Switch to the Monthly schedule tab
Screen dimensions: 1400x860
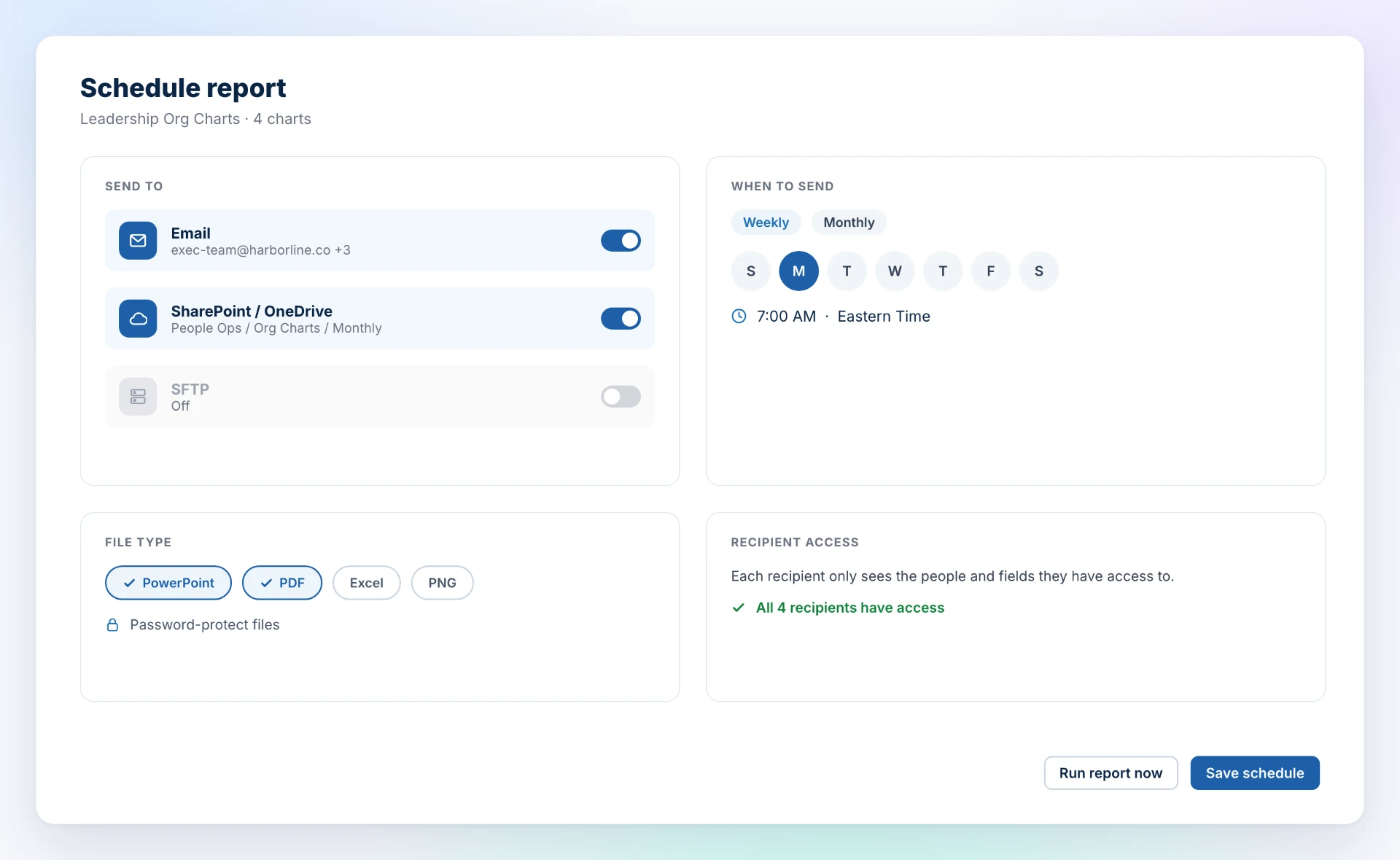point(849,222)
